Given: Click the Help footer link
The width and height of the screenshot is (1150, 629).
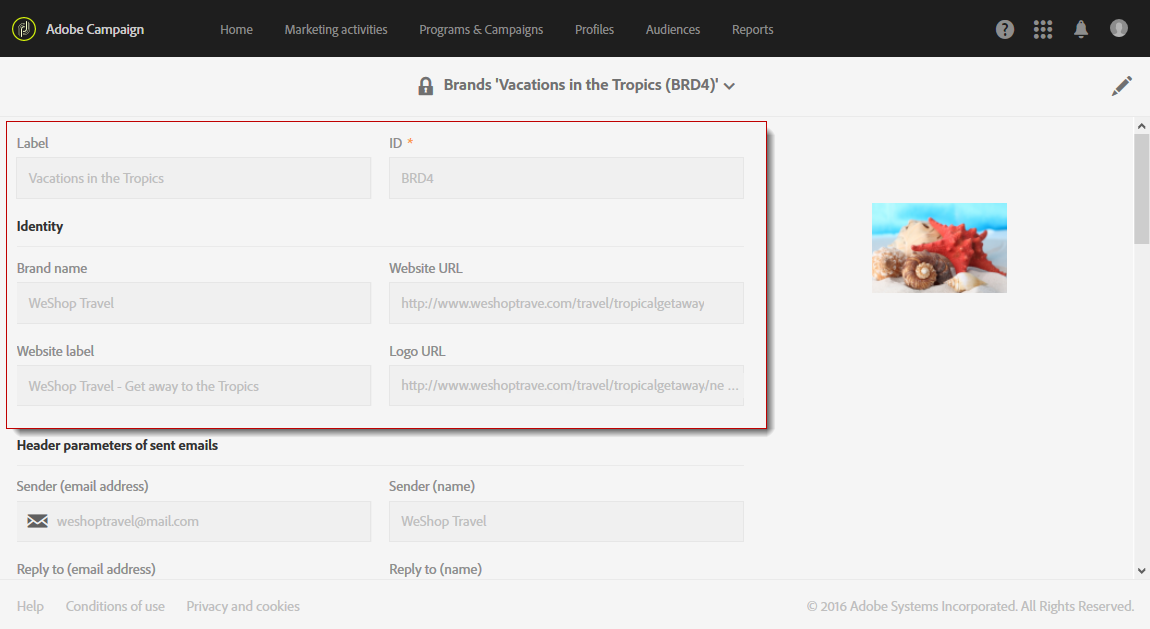Looking at the screenshot, I should tap(30, 606).
